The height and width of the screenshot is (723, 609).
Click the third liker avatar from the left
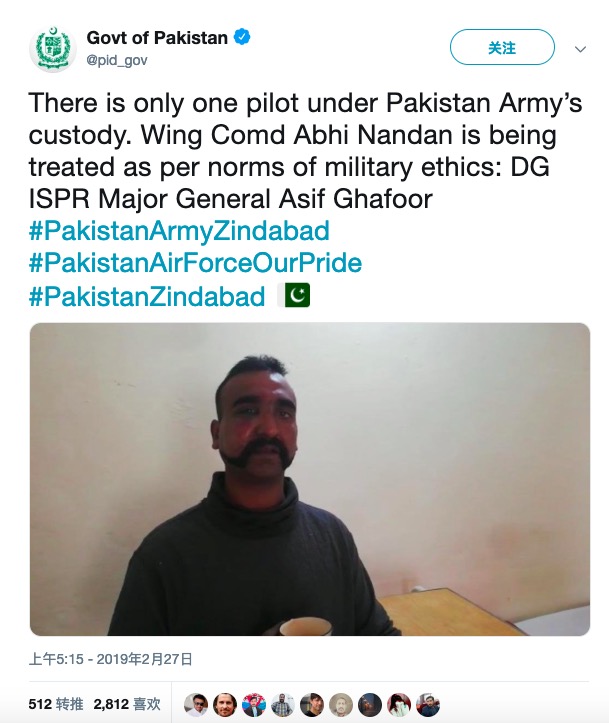pos(256,704)
